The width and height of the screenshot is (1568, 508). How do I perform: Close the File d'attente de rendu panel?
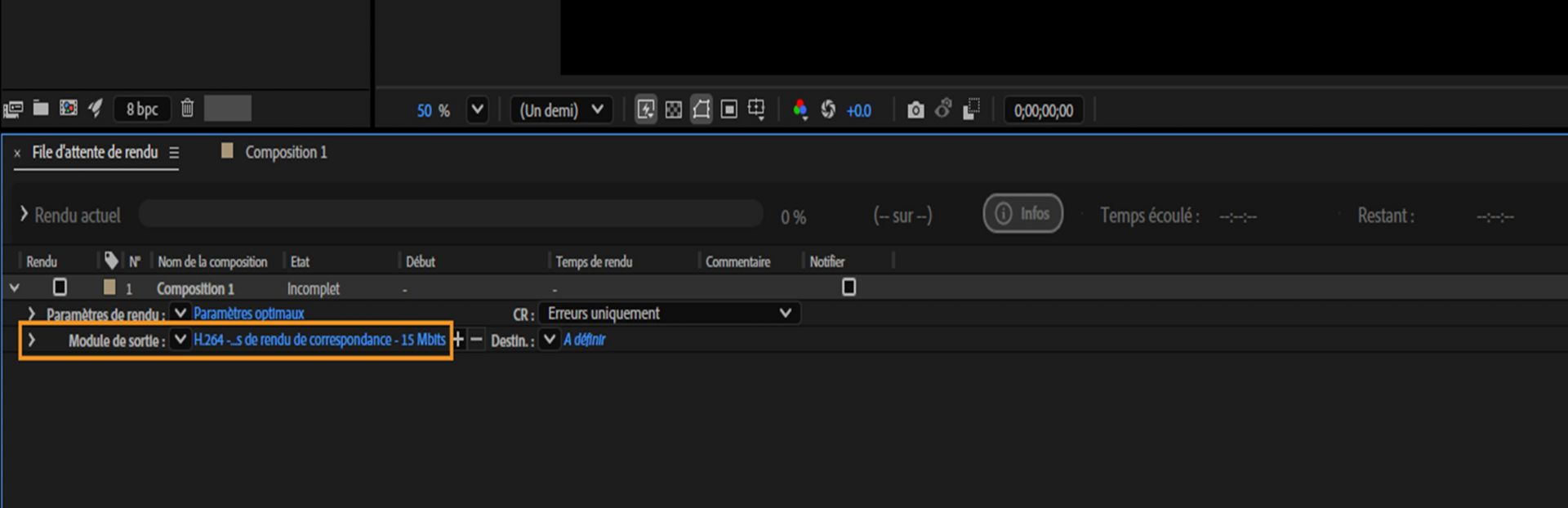coord(17,154)
